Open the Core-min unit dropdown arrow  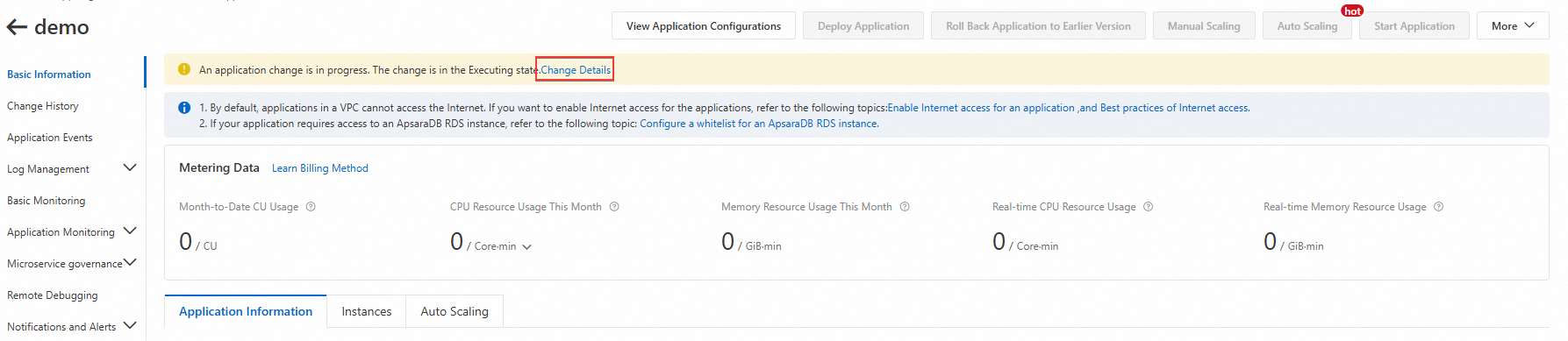coord(526,247)
